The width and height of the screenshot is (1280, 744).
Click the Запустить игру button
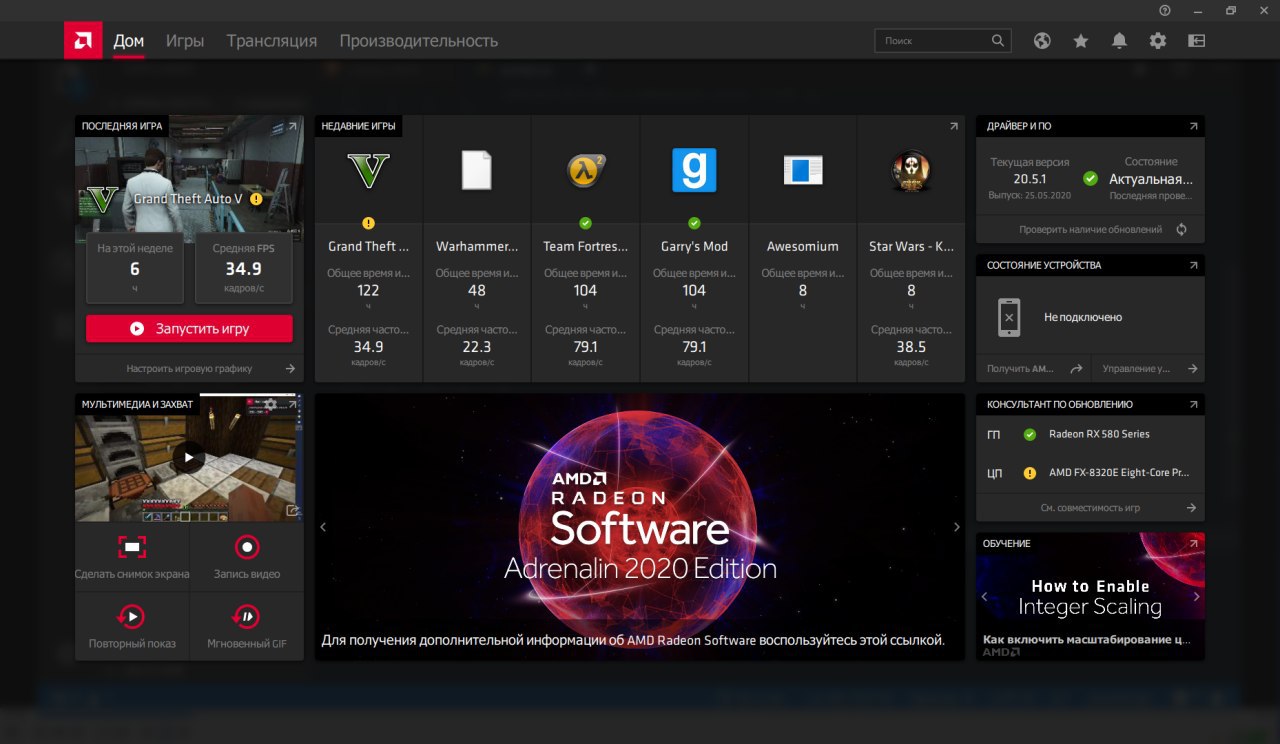[x=189, y=328]
